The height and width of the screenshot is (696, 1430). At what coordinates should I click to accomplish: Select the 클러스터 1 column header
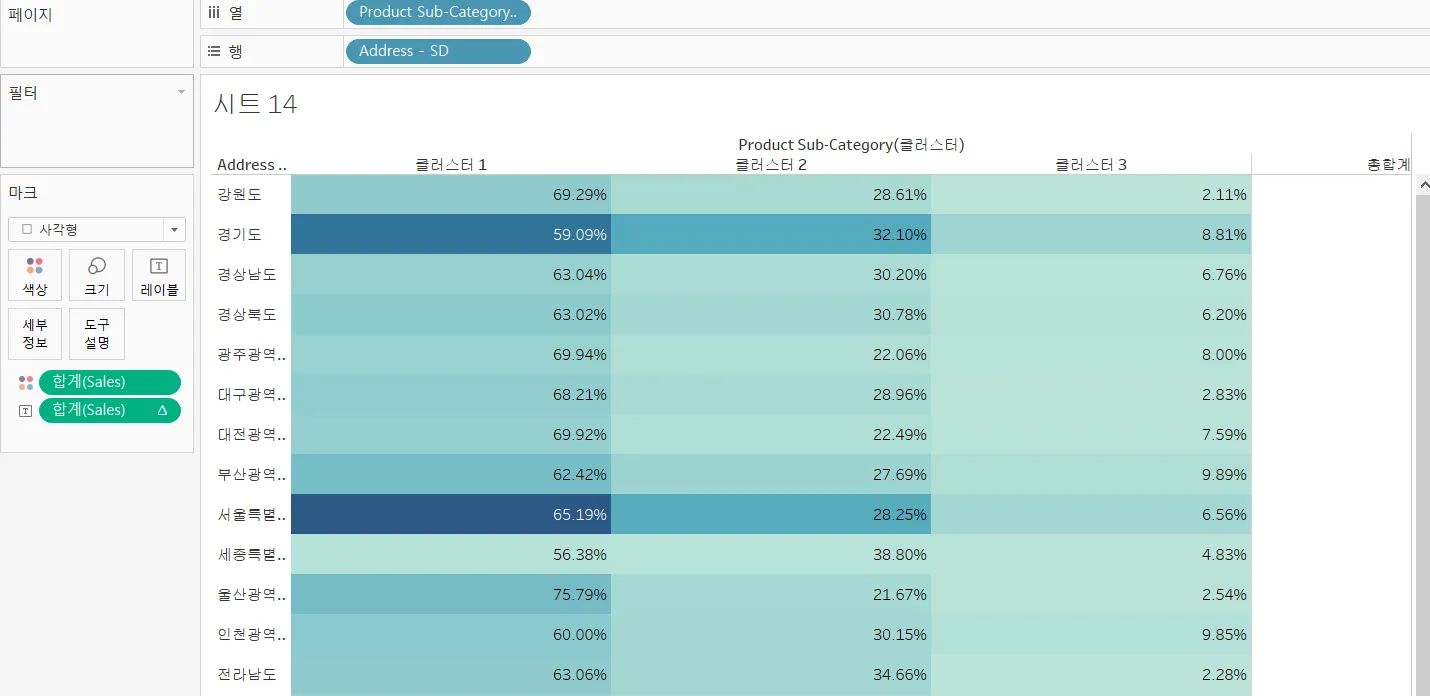coord(451,165)
